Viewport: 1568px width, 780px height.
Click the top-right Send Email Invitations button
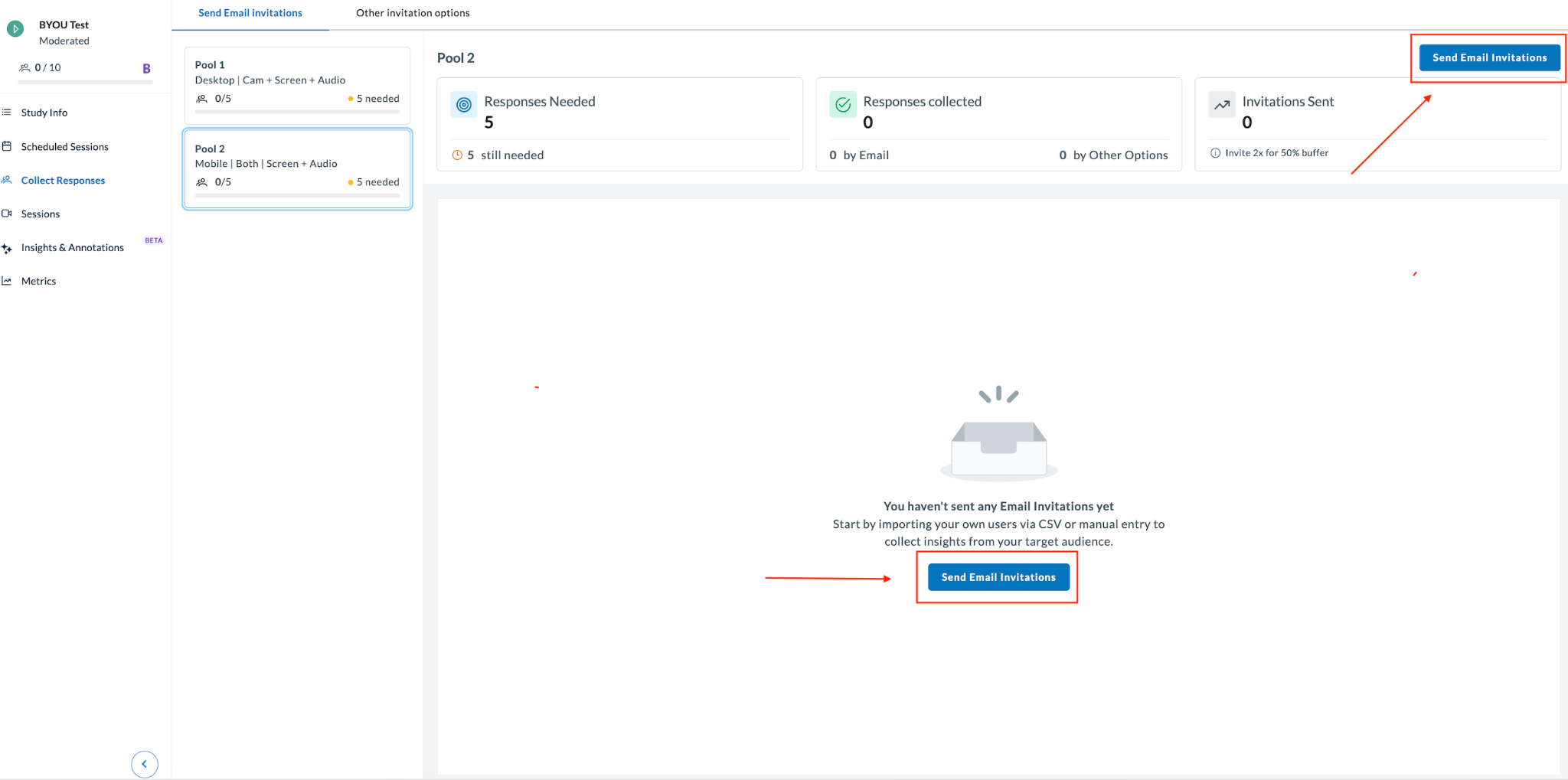tap(1489, 57)
